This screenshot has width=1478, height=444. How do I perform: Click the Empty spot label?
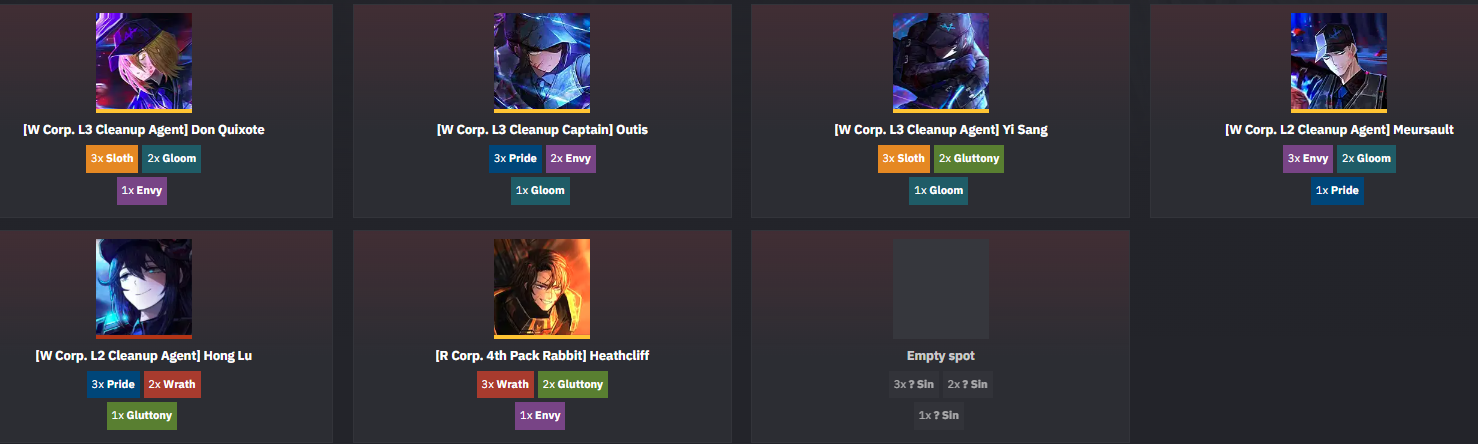coord(941,356)
